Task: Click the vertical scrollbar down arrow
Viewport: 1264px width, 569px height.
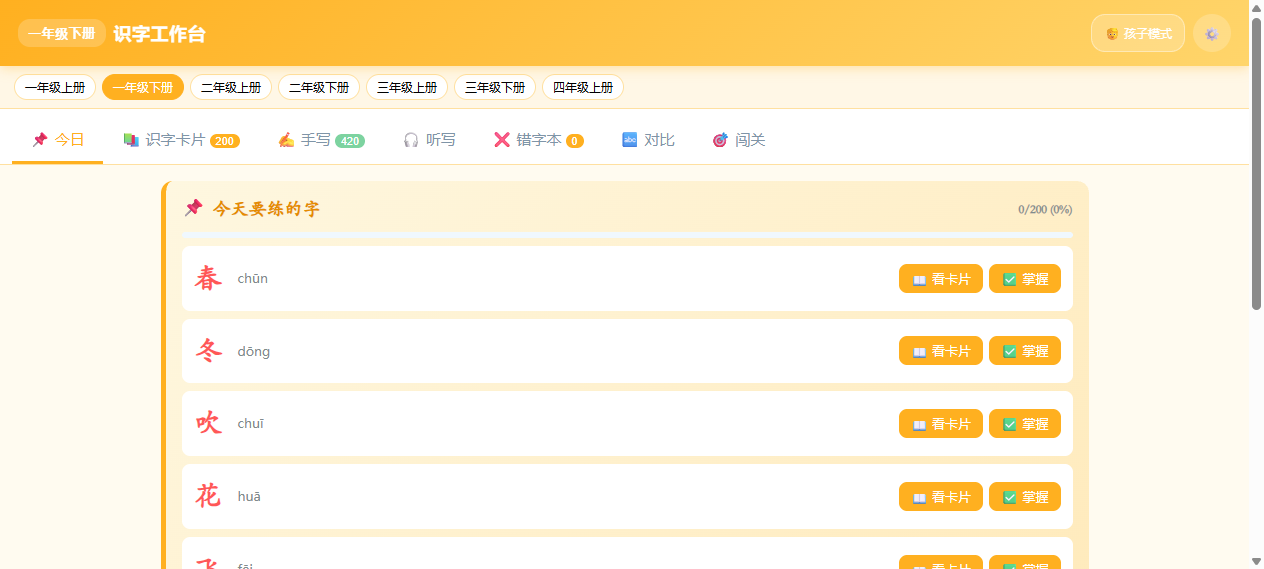Action: 1256,561
